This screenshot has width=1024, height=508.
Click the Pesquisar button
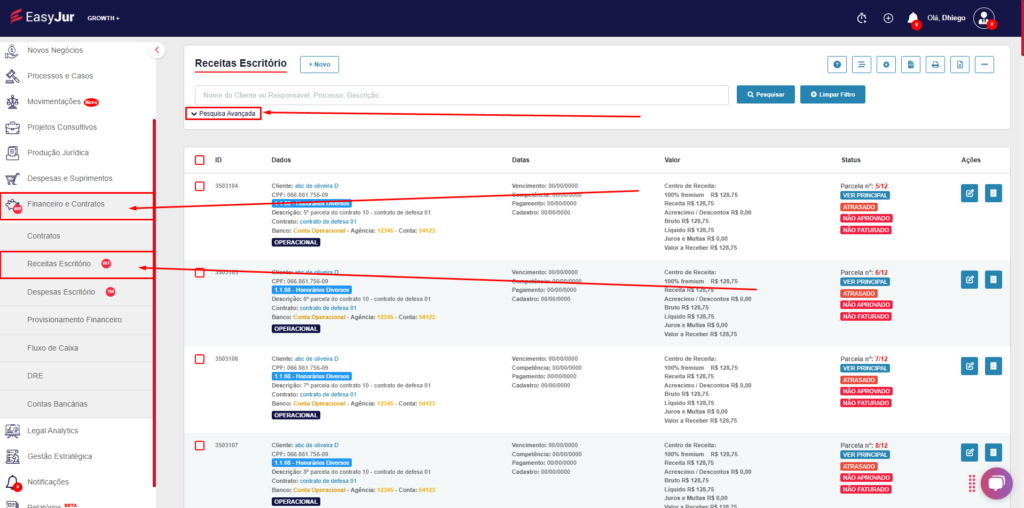765,95
